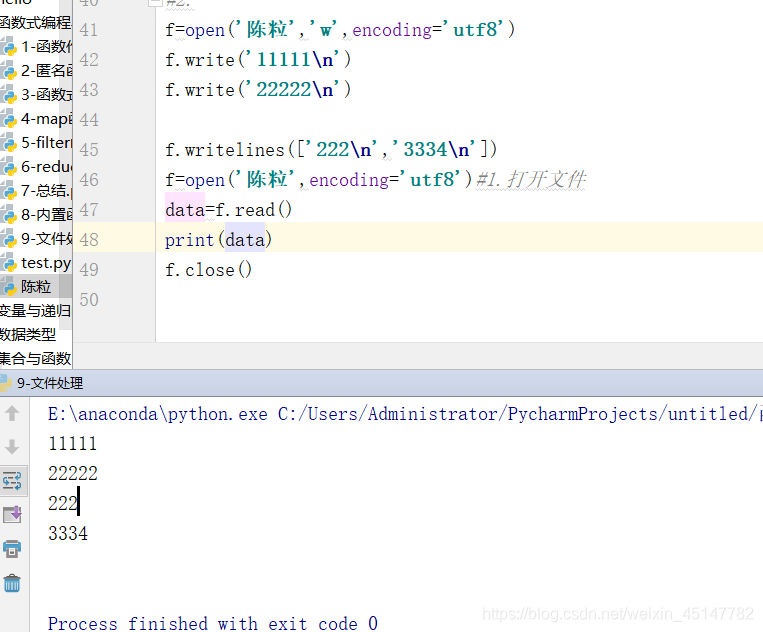Click the open with 'w' mode code on line 41
The width and height of the screenshot is (763, 632).
point(340,30)
